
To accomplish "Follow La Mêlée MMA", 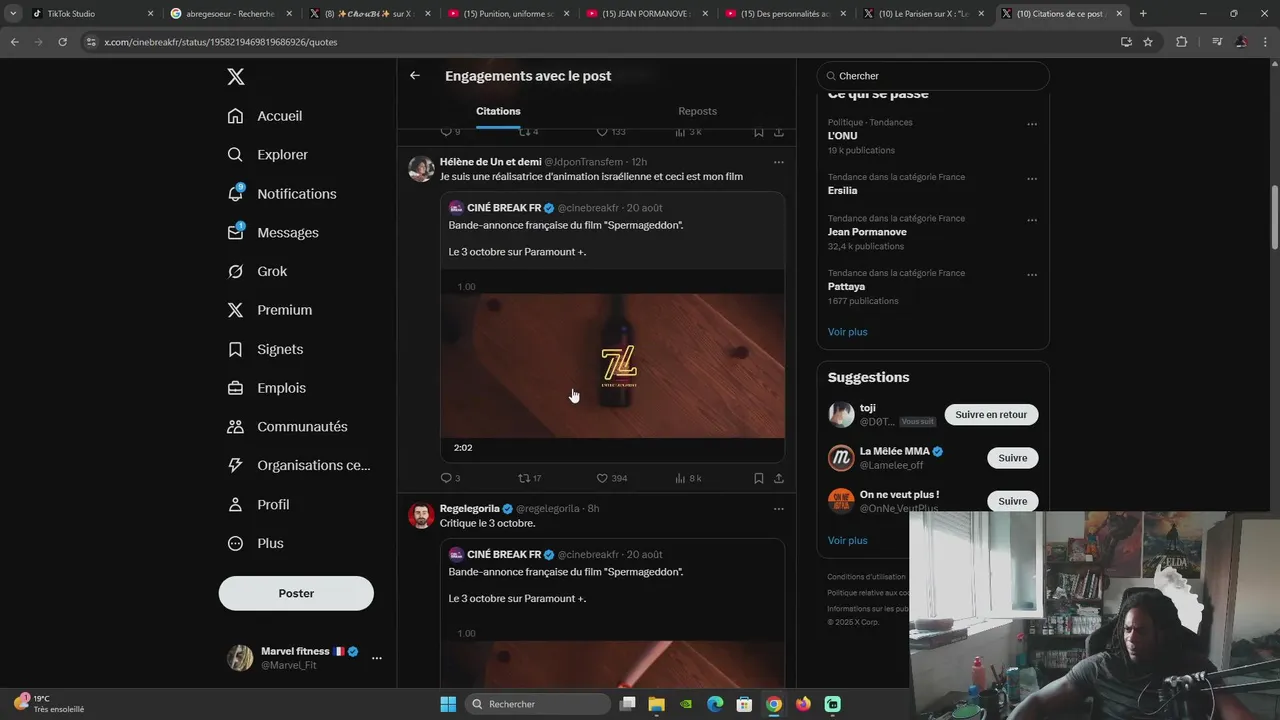I will (1013, 458).
